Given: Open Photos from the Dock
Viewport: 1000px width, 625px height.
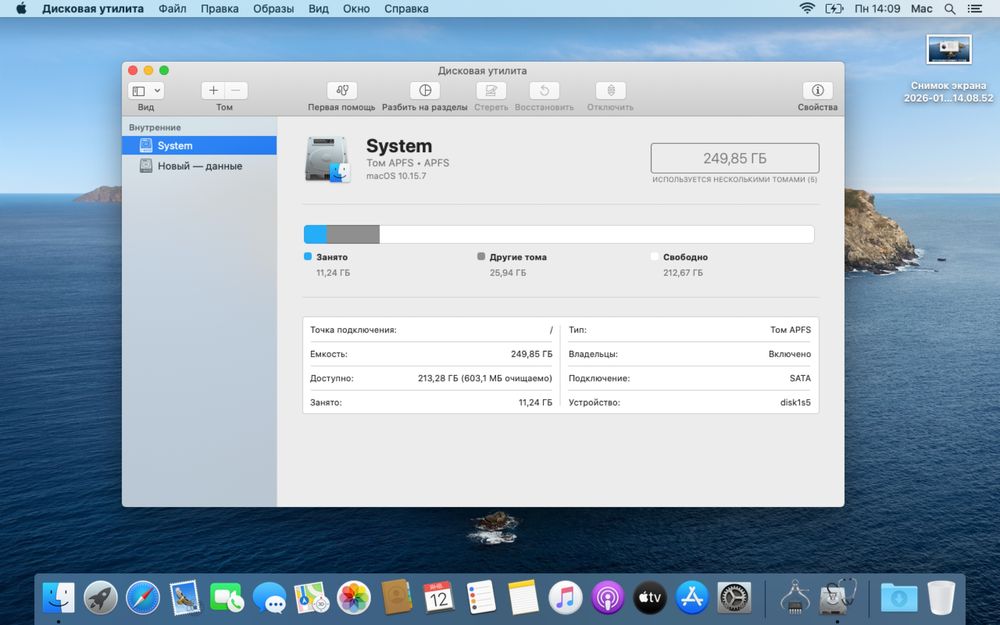Looking at the screenshot, I should (354, 598).
